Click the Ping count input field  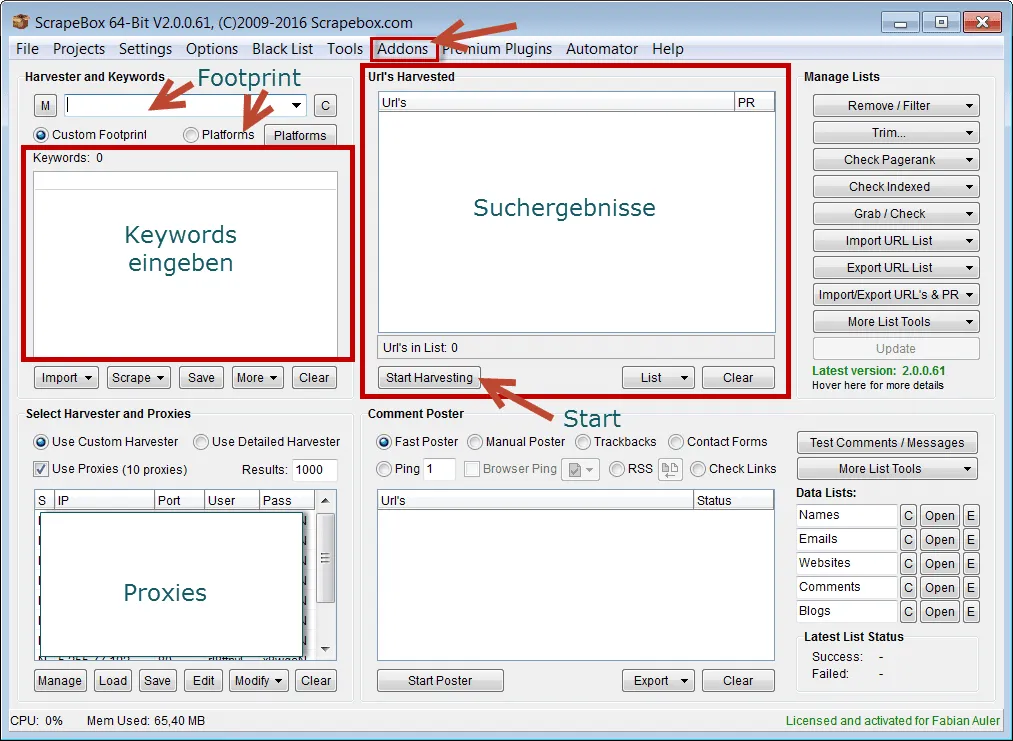tap(439, 469)
